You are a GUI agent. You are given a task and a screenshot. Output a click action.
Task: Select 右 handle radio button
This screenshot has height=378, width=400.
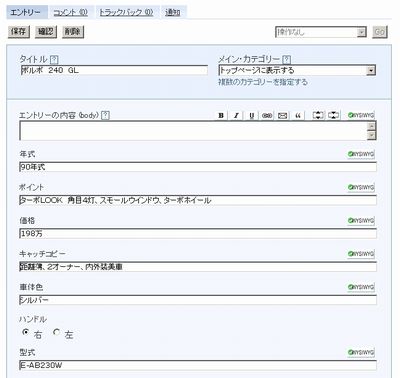25,332
